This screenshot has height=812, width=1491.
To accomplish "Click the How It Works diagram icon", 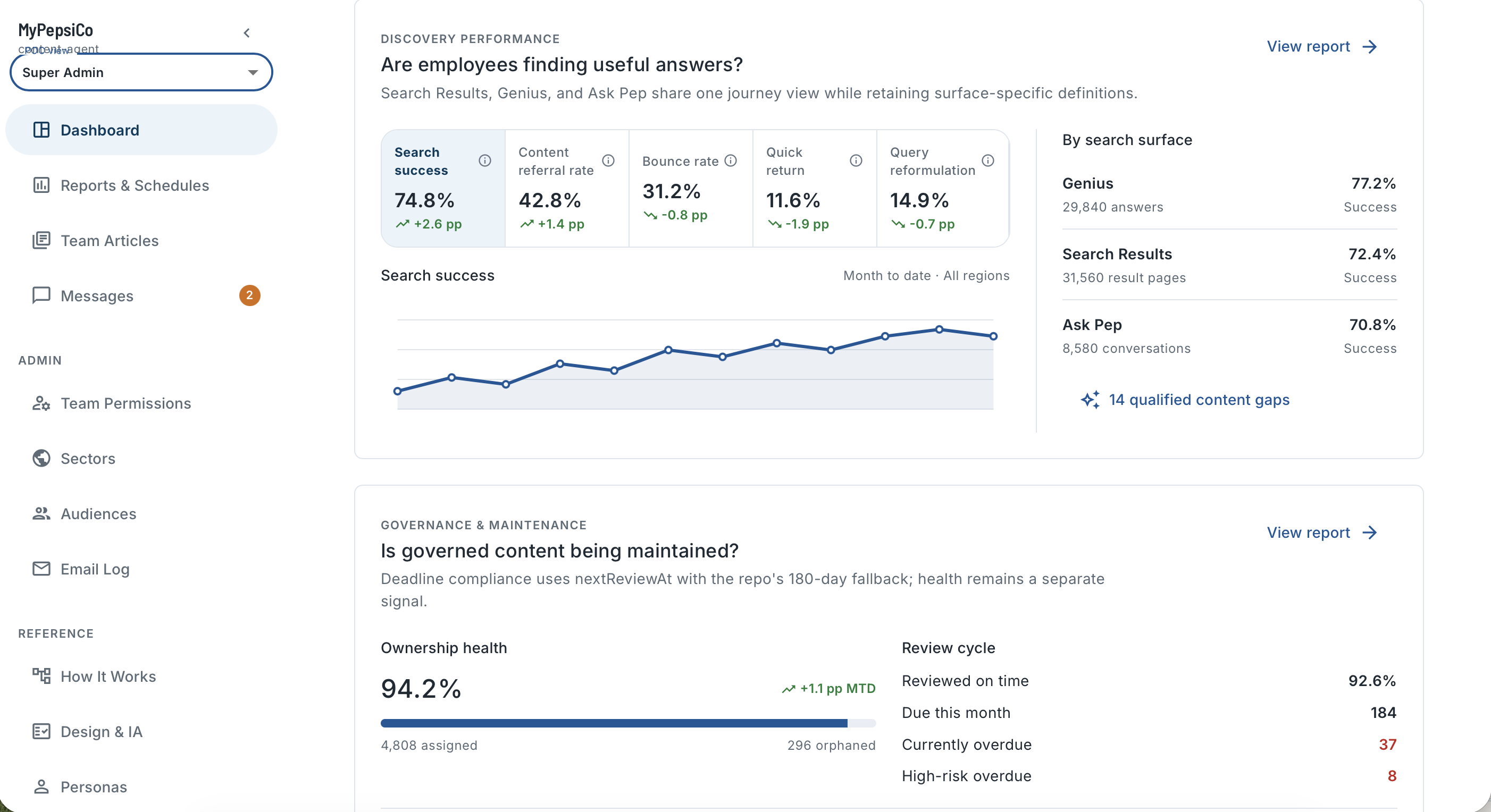I will (x=41, y=675).
